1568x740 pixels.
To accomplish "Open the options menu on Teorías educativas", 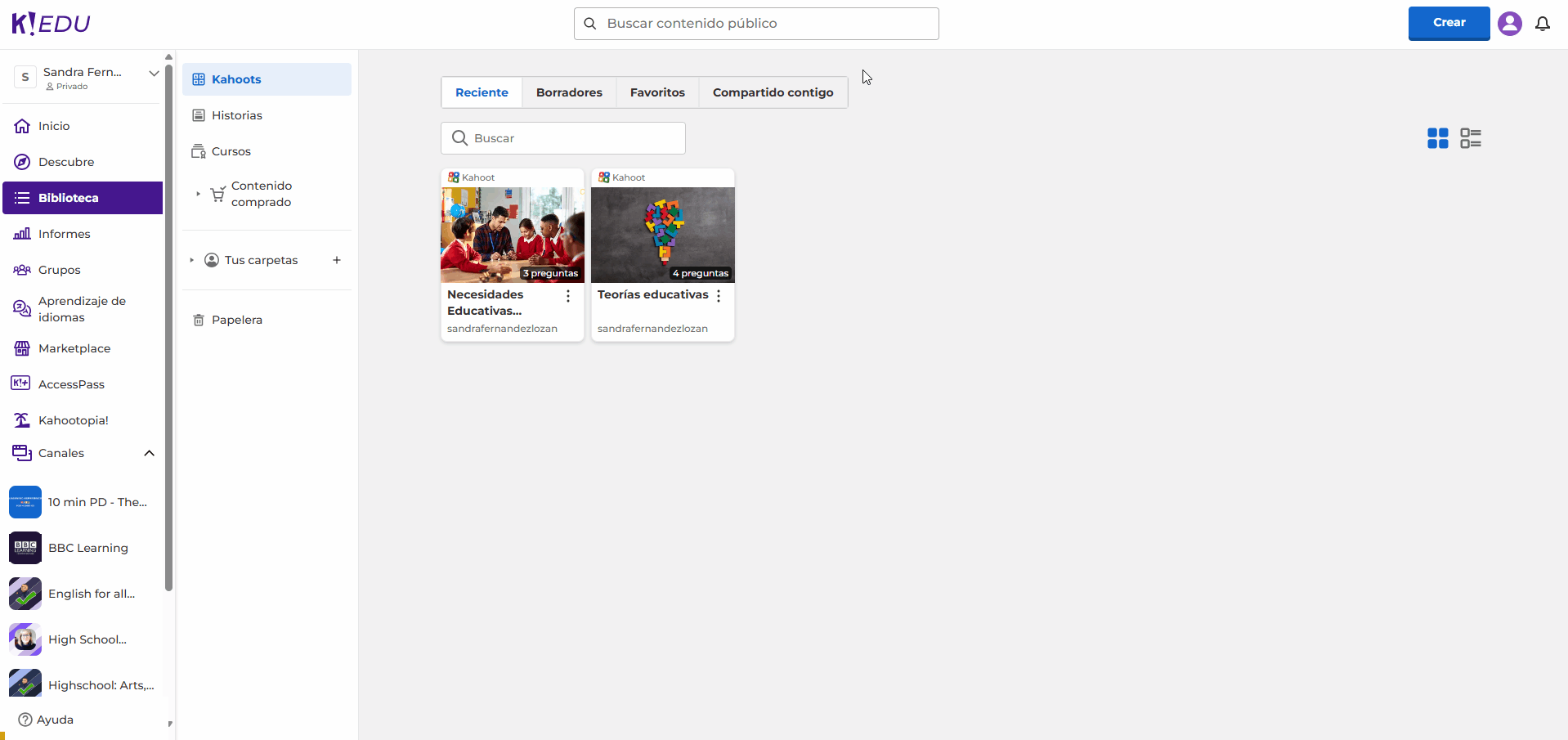I will coord(719,296).
